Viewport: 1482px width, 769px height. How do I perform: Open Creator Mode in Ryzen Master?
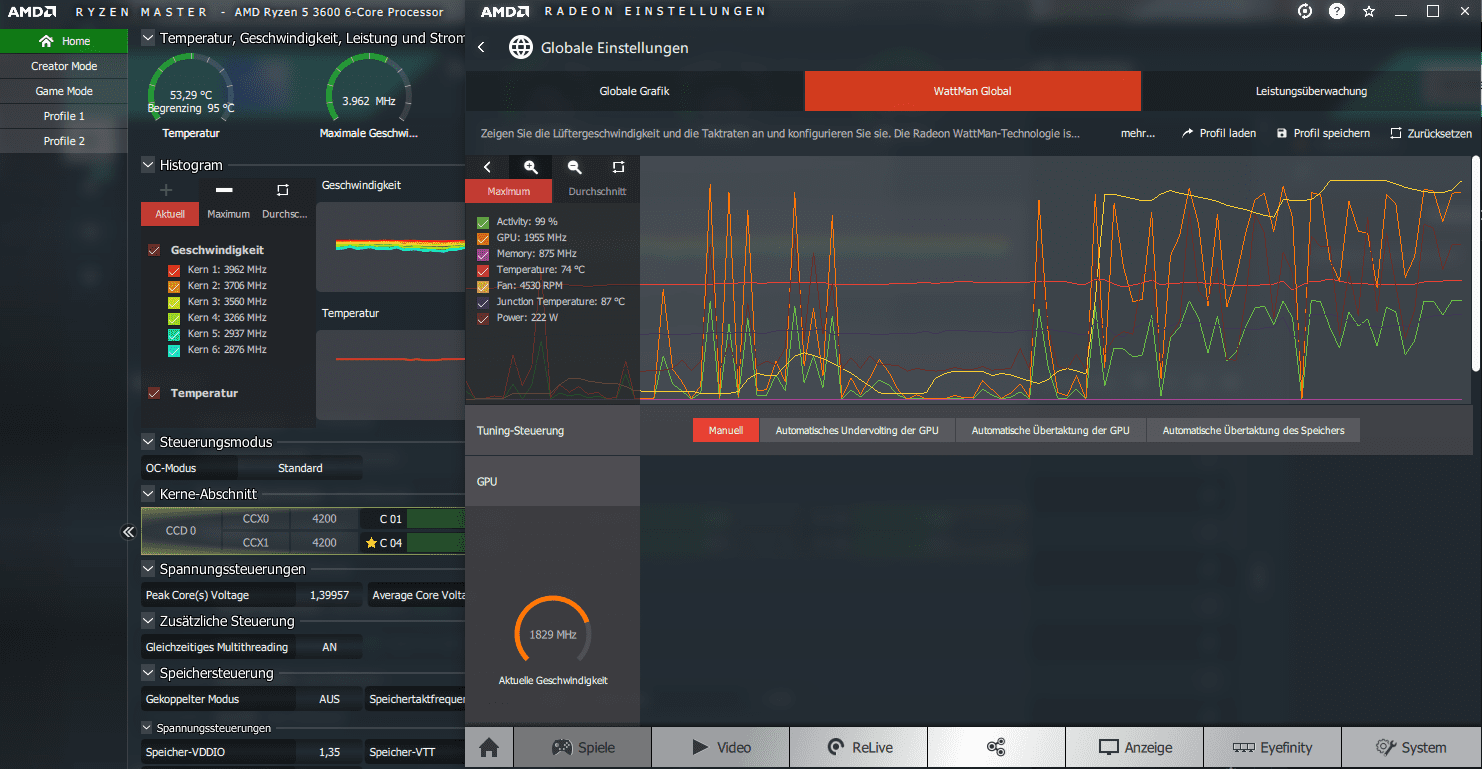point(64,66)
